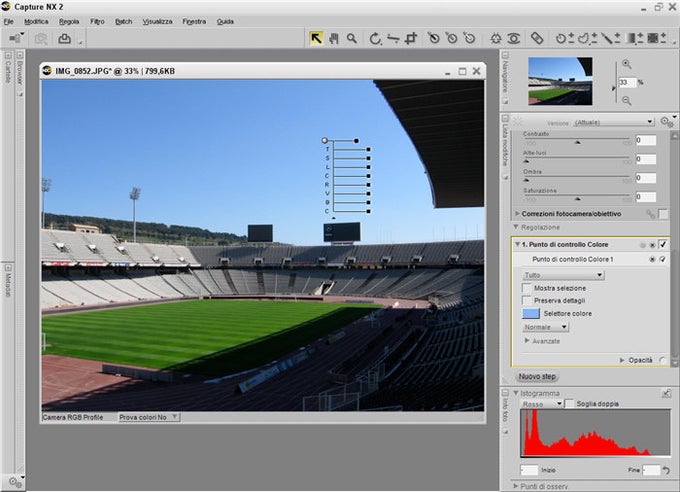Open the layout switcher icon in the left toolbar
This screenshot has width=680, height=492.
click(x=16, y=38)
